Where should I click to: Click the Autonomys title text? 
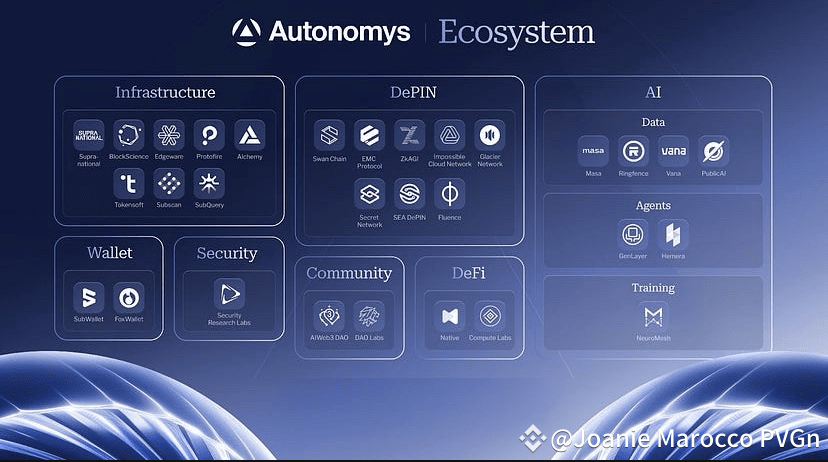click(340, 33)
